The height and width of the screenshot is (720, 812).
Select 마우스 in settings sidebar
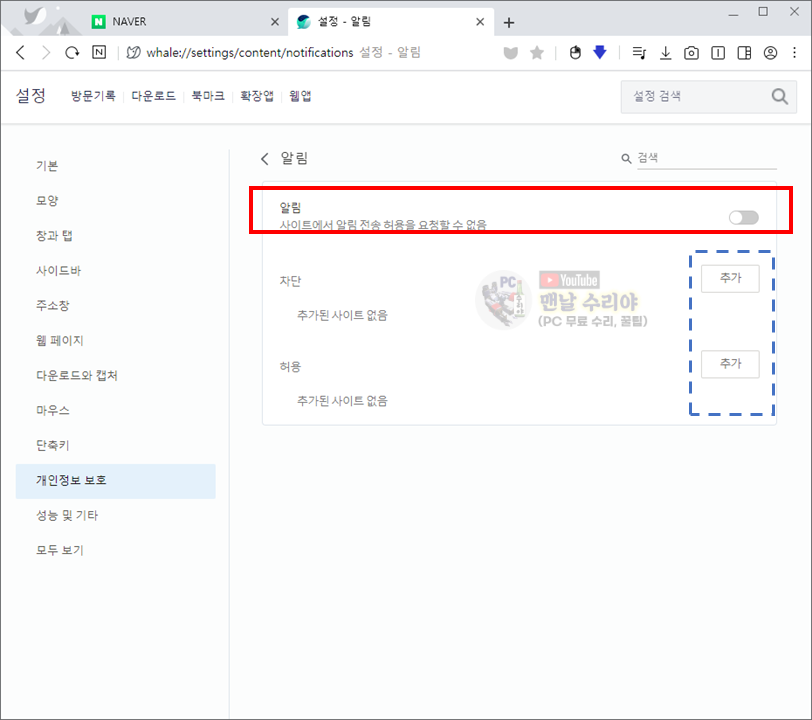115,411
